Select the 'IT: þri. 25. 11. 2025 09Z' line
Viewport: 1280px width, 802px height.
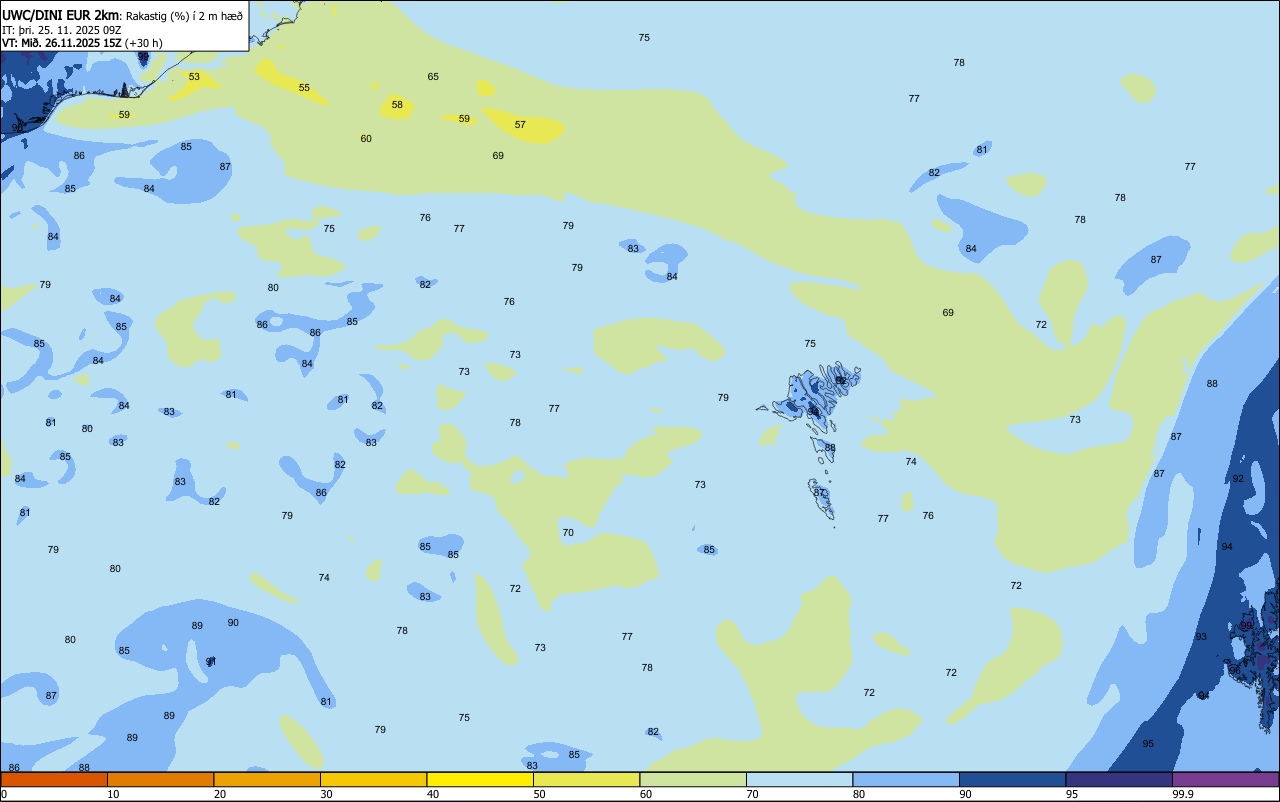pos(61,30)
